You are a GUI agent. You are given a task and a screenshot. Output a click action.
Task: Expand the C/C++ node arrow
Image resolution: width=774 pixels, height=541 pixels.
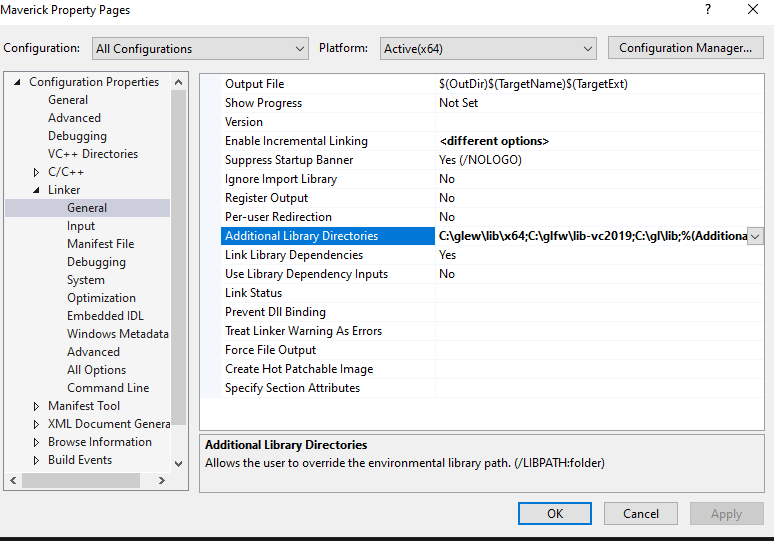36,172
